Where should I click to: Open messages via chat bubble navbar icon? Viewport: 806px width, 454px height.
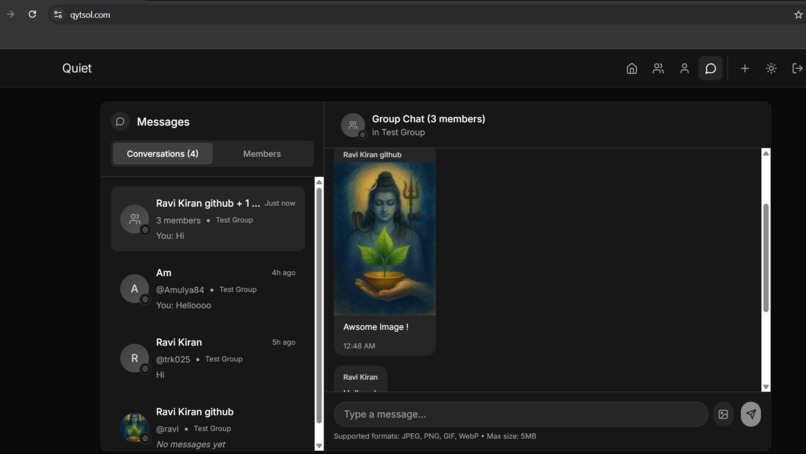tap(710, 68)
